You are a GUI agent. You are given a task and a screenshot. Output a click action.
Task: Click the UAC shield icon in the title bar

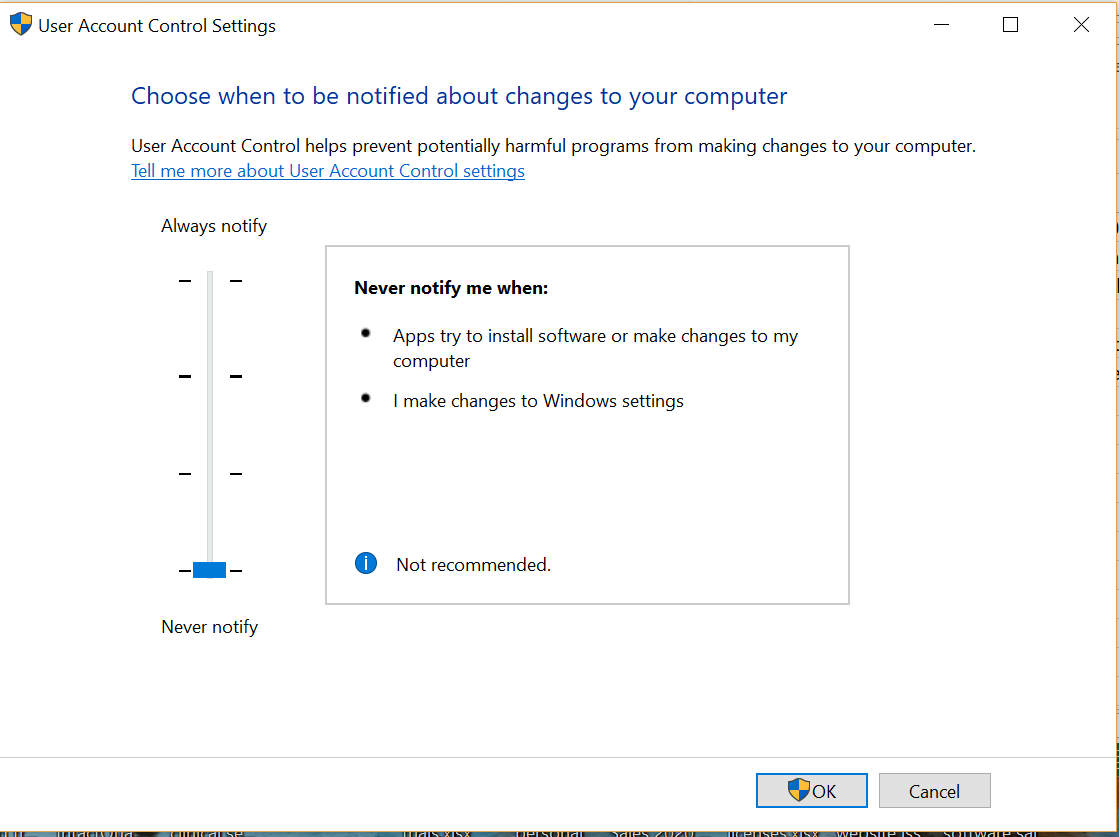click(x=21, y=24)
